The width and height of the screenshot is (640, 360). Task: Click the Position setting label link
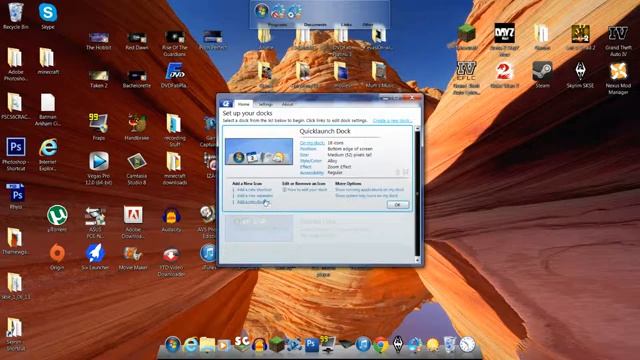click(308, 149)
